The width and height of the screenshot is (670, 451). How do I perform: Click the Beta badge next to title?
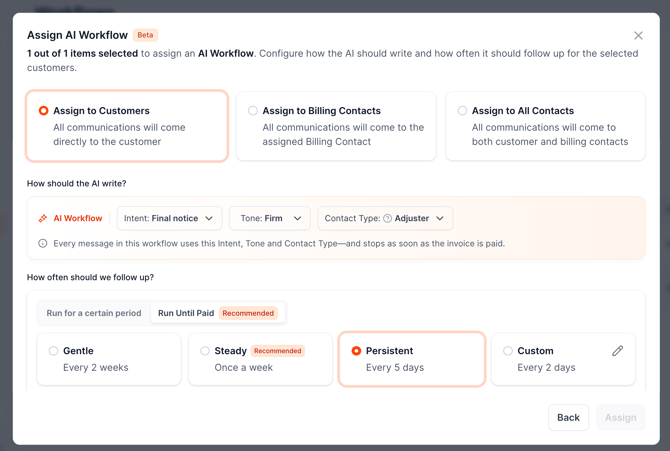point(145,35)
